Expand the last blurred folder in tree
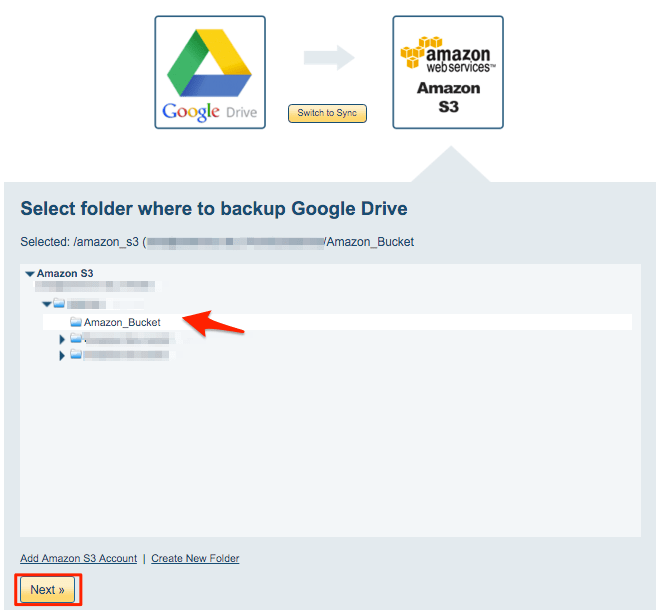Image resolution: width=656 pixels, height=610 pixels. (62, 356)
